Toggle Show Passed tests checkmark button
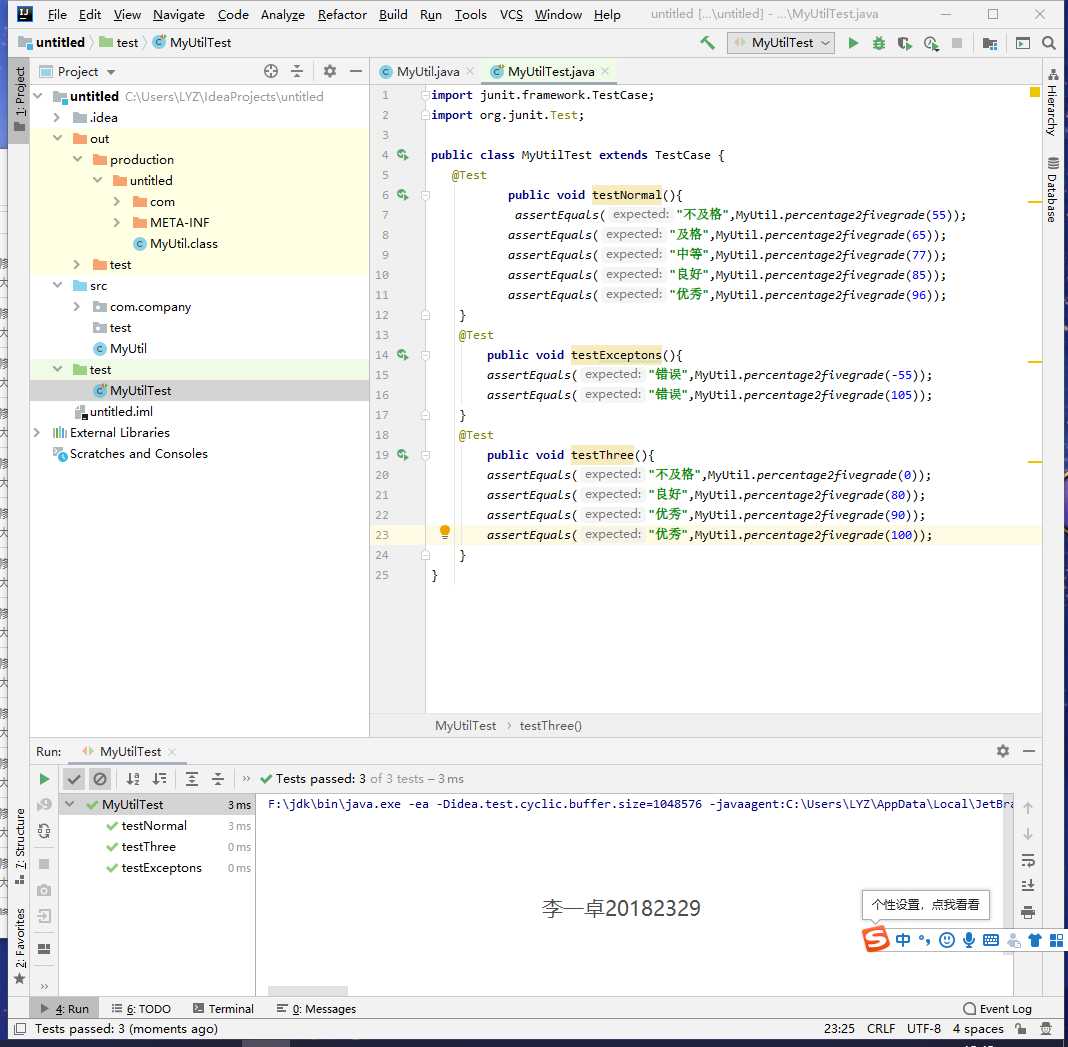 coord(74,779)
